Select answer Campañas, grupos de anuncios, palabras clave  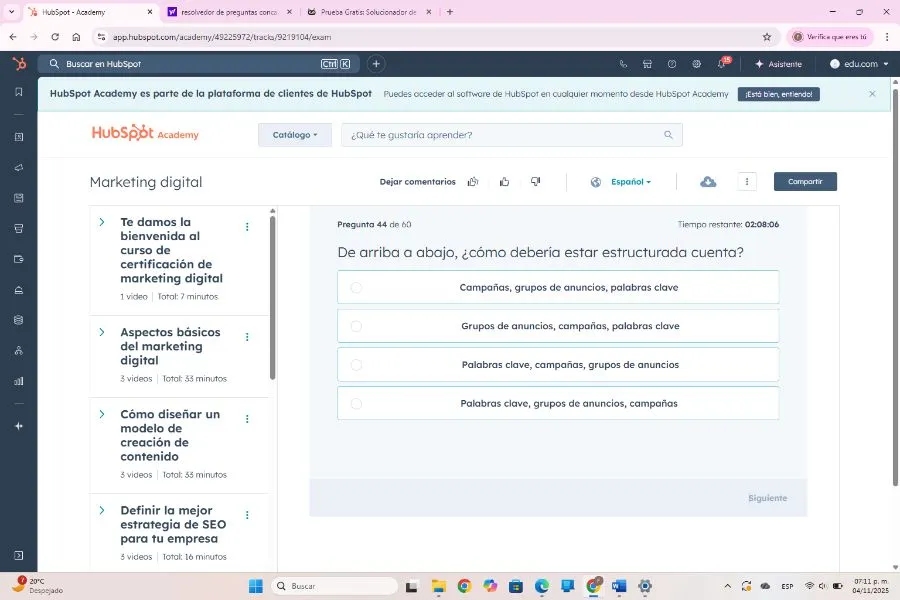tap(558, 287)
